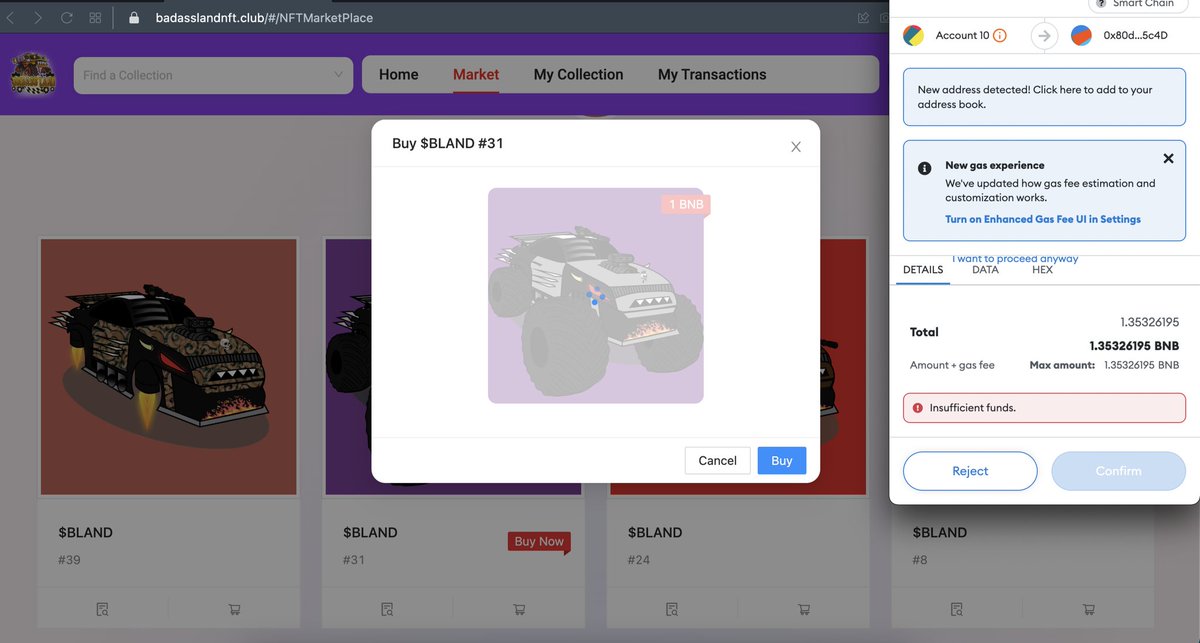Viewport: 1200px width, 643px height.
Task: Select the Market tab
Action: (476, 74)
